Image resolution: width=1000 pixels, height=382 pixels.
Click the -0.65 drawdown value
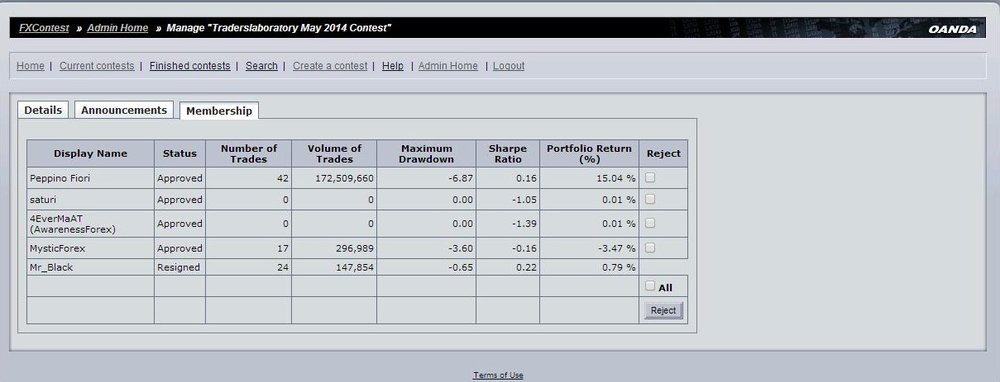tap(461, 267)
